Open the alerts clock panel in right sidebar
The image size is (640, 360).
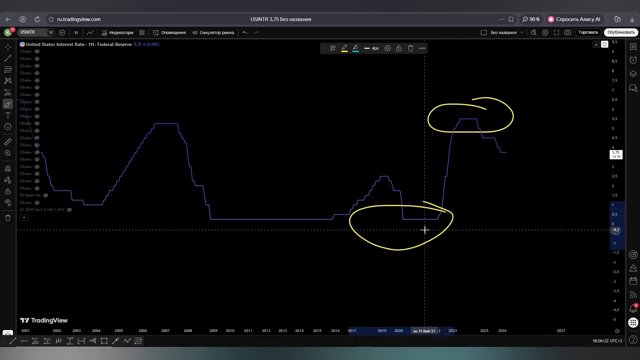633,60
